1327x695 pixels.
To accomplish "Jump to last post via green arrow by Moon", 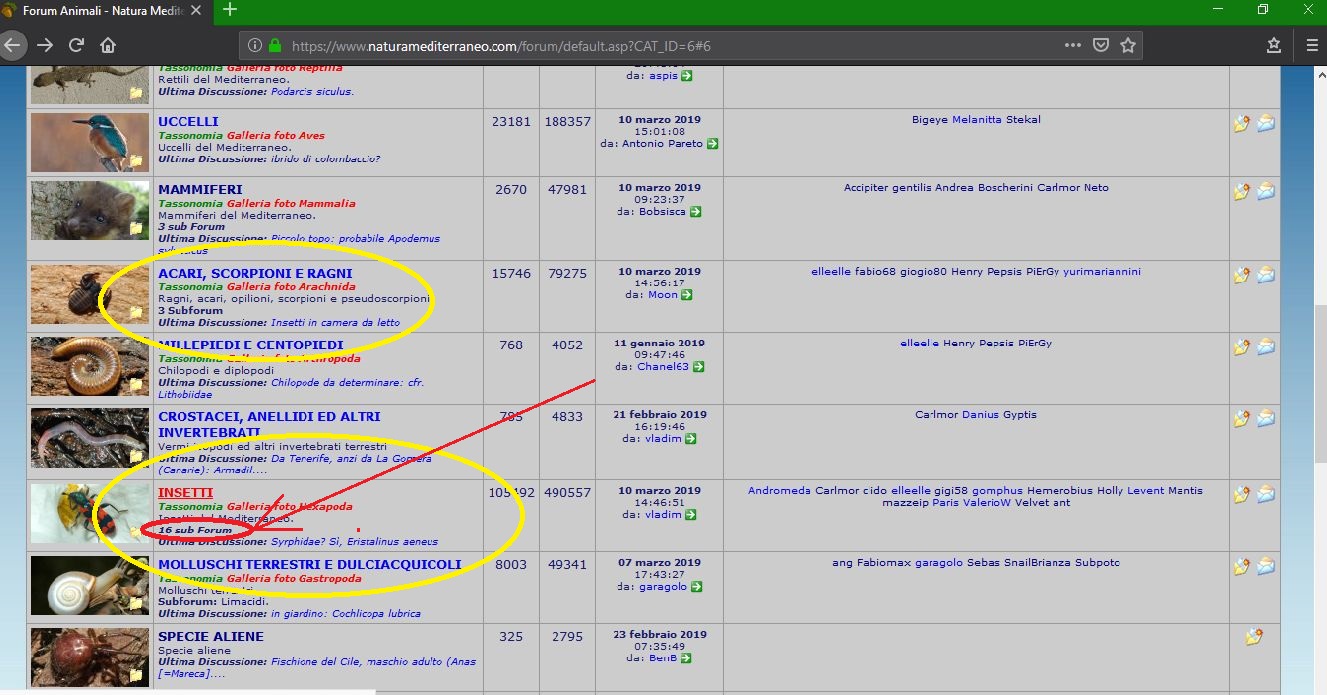I will pos(687,295).
